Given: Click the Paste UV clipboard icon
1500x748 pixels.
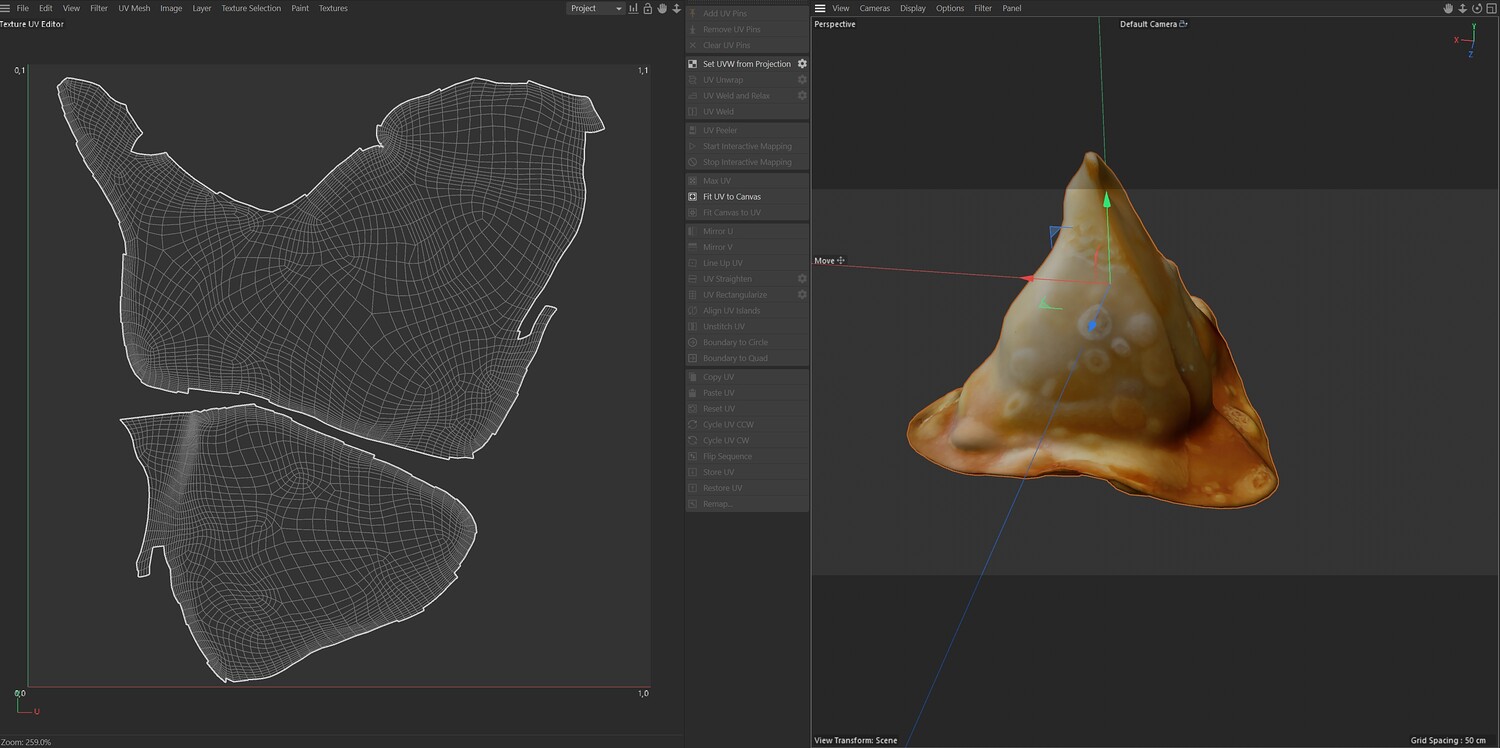Looking at the screenshot, I should [693, 393].
